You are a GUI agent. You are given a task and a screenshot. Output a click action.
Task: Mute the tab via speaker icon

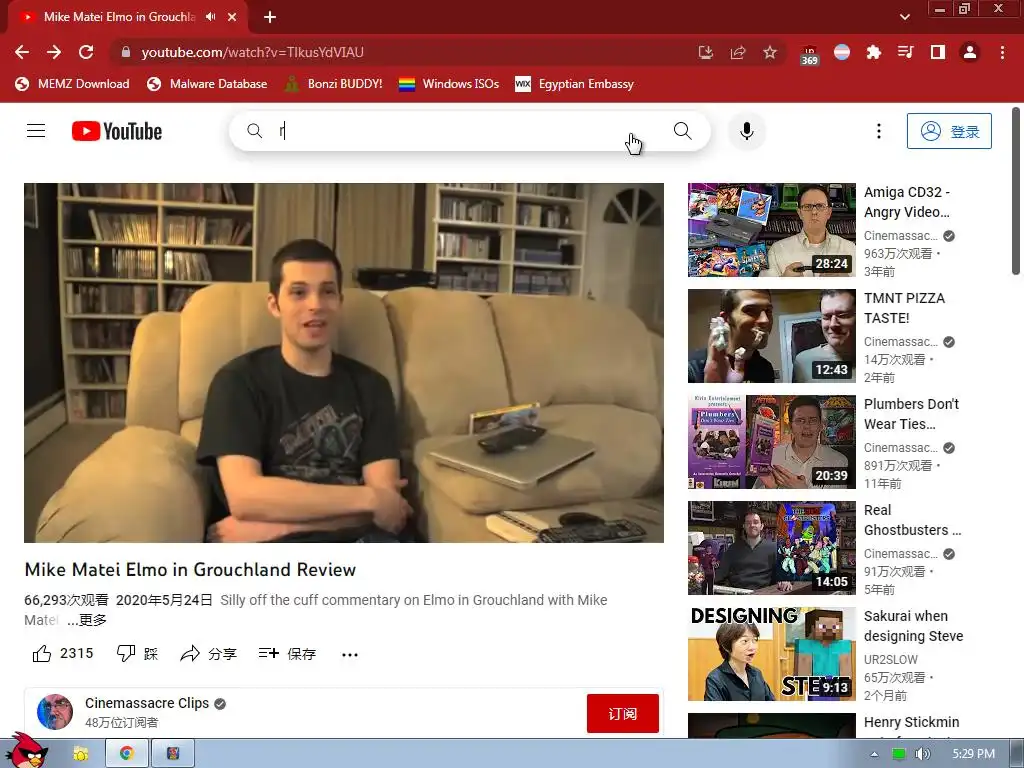click(210, 17)
